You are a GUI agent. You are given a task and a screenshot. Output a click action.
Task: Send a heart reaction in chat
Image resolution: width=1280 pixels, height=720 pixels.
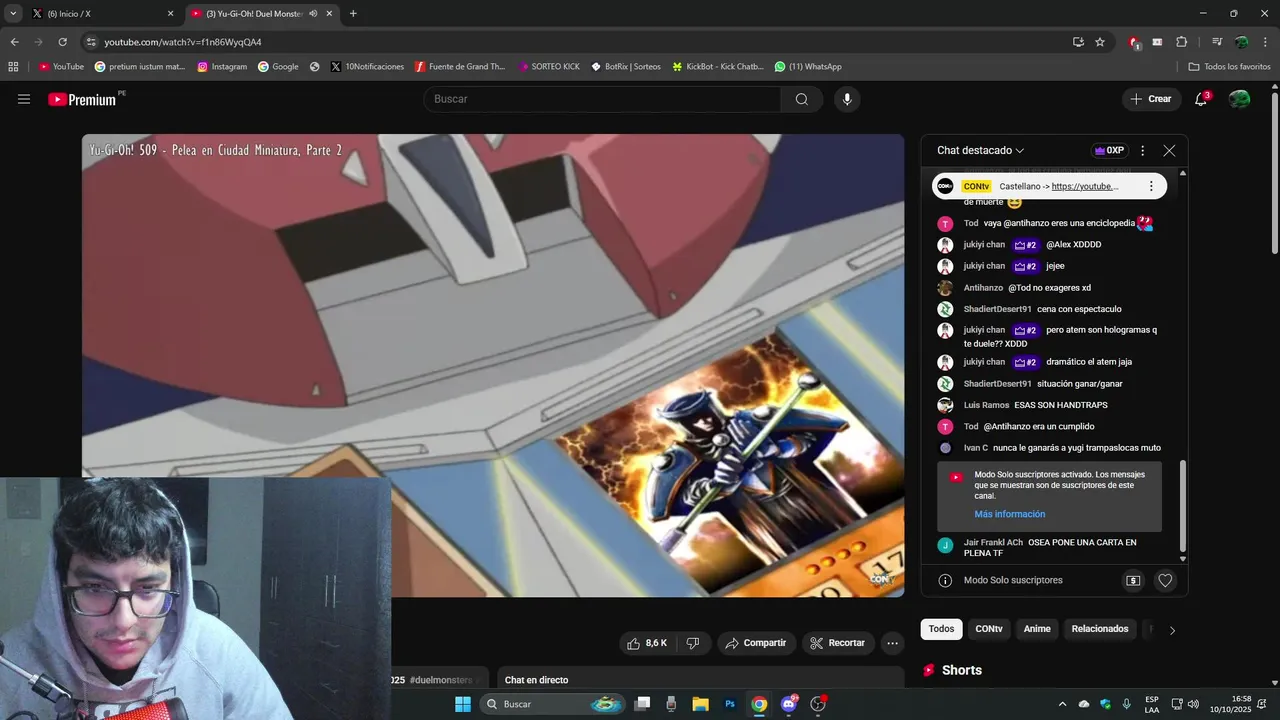pyautogui.click(x=1165, y=580)
